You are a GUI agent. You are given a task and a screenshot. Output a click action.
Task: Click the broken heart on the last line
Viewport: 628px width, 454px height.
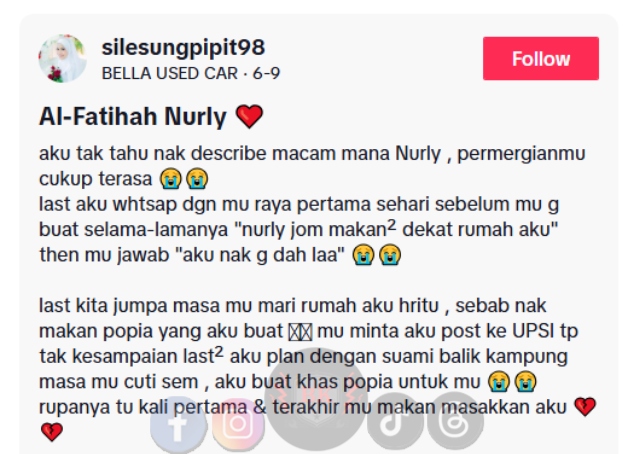click(x=52, y=432)
